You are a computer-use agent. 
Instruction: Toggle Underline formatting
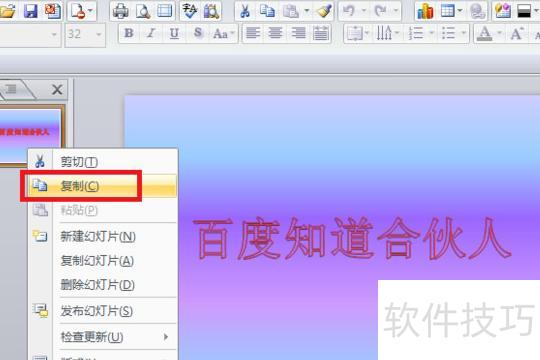tap(174, 33)
